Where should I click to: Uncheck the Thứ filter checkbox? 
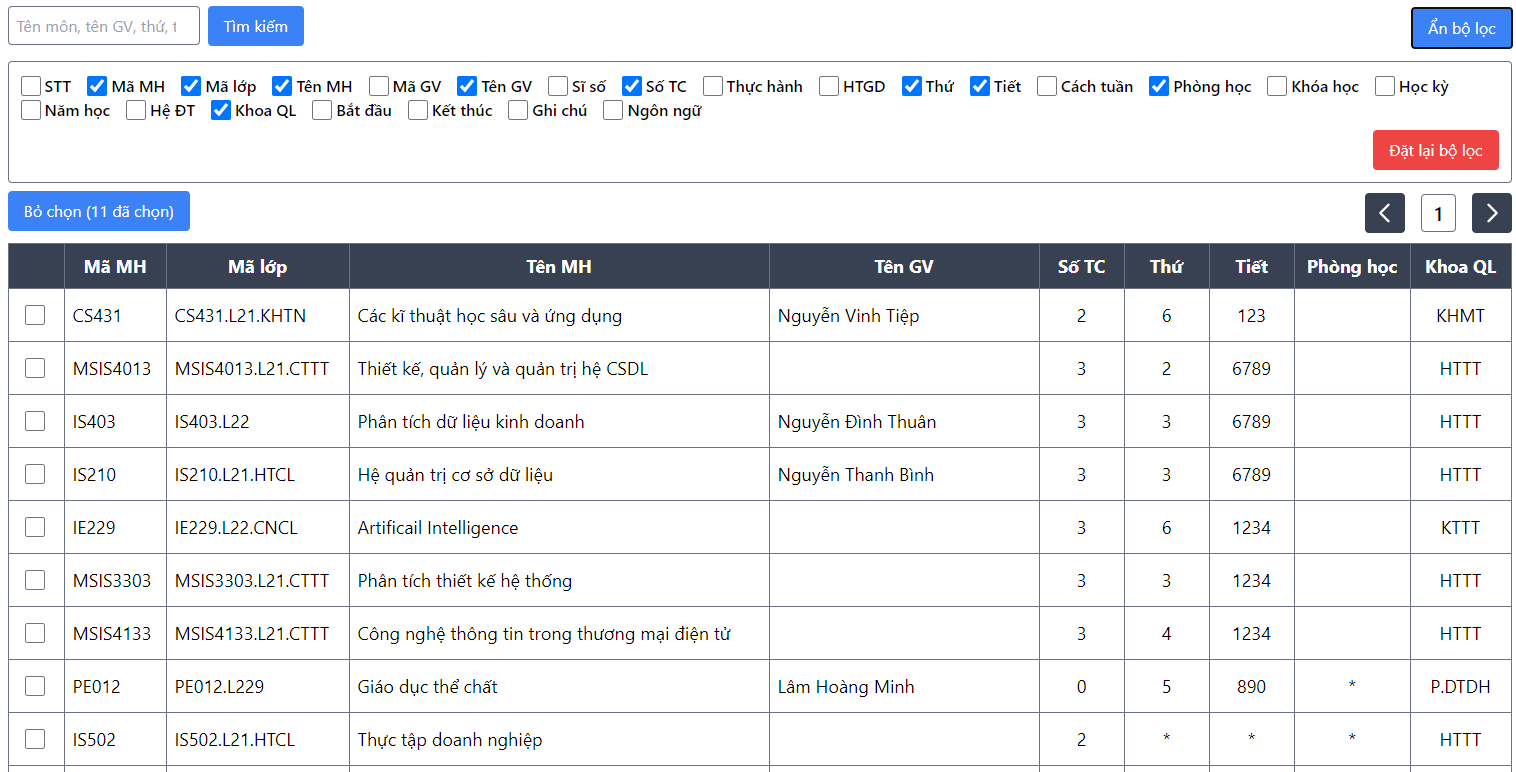click(x=912, y=86)
